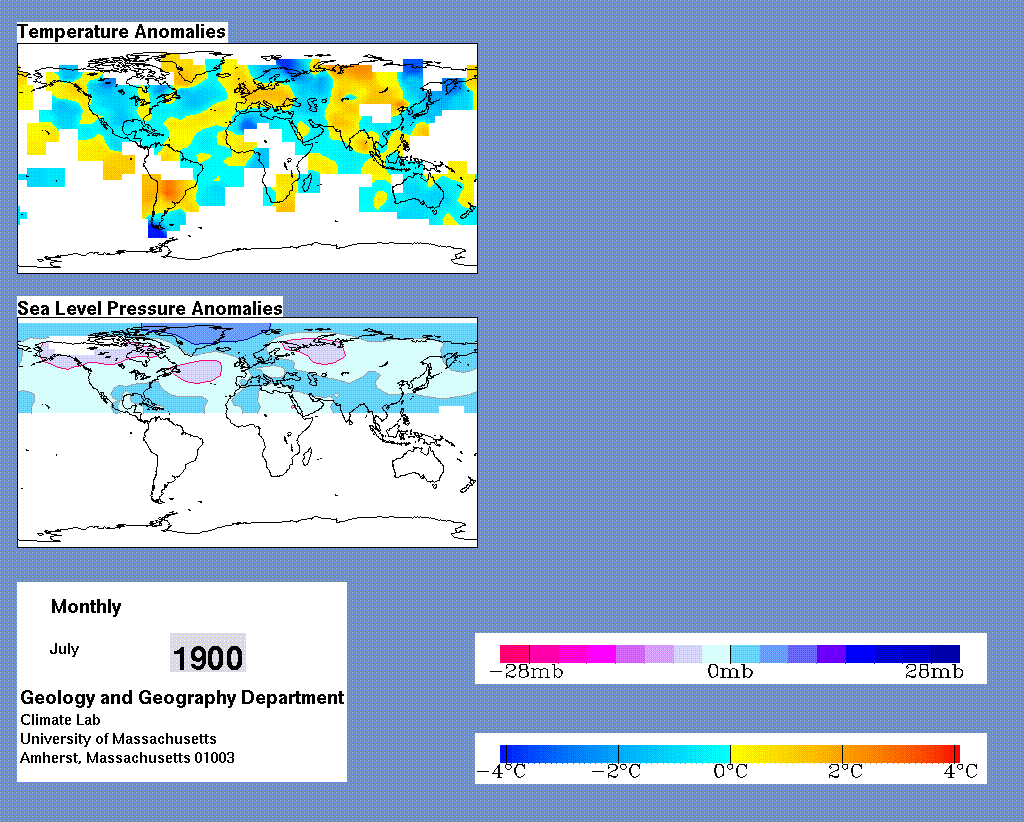Click the 'July' month label
This screenshot has width=1024, height=822.
coord(64,649)
